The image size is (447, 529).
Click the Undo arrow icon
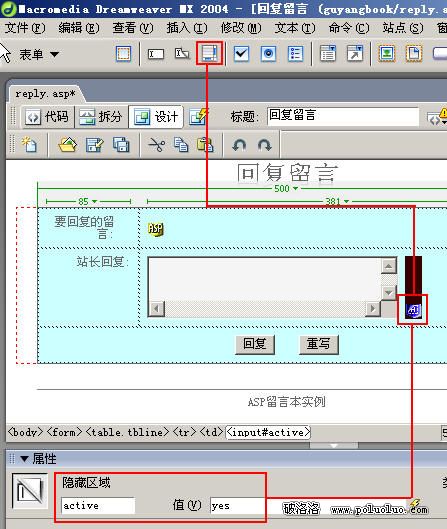pyautogui.click(x=240, y=145)
